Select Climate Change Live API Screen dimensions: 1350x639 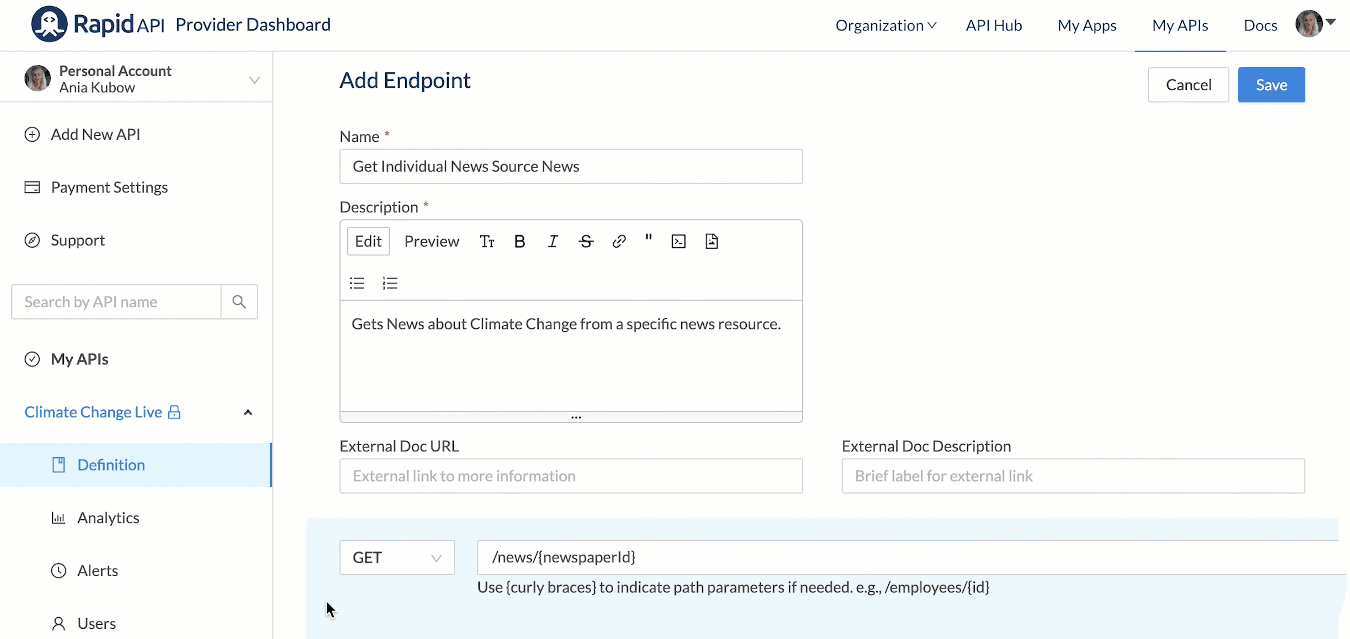[93, 412]
